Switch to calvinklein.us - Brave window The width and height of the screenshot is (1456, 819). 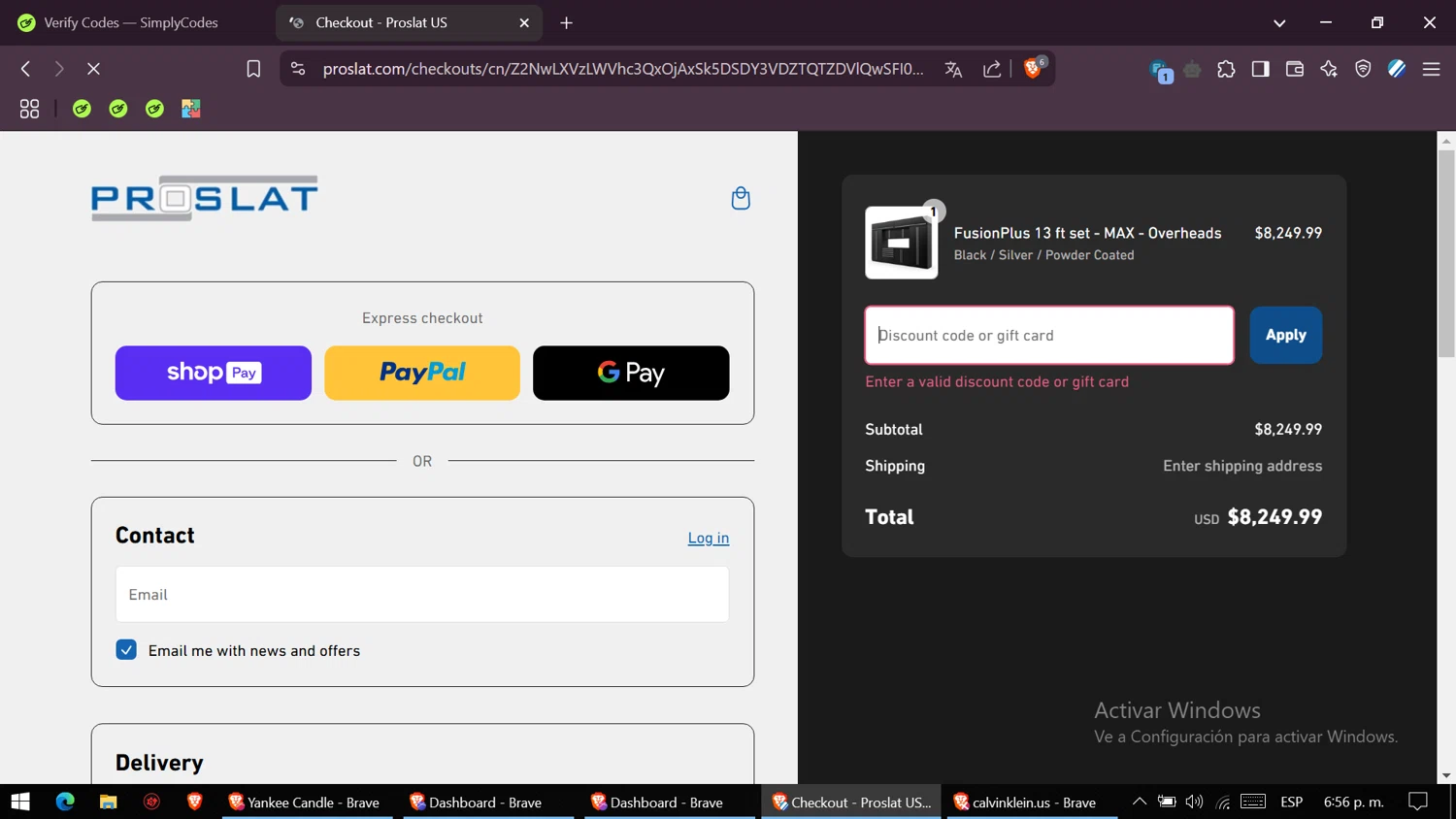click(x=1032, y=802)
